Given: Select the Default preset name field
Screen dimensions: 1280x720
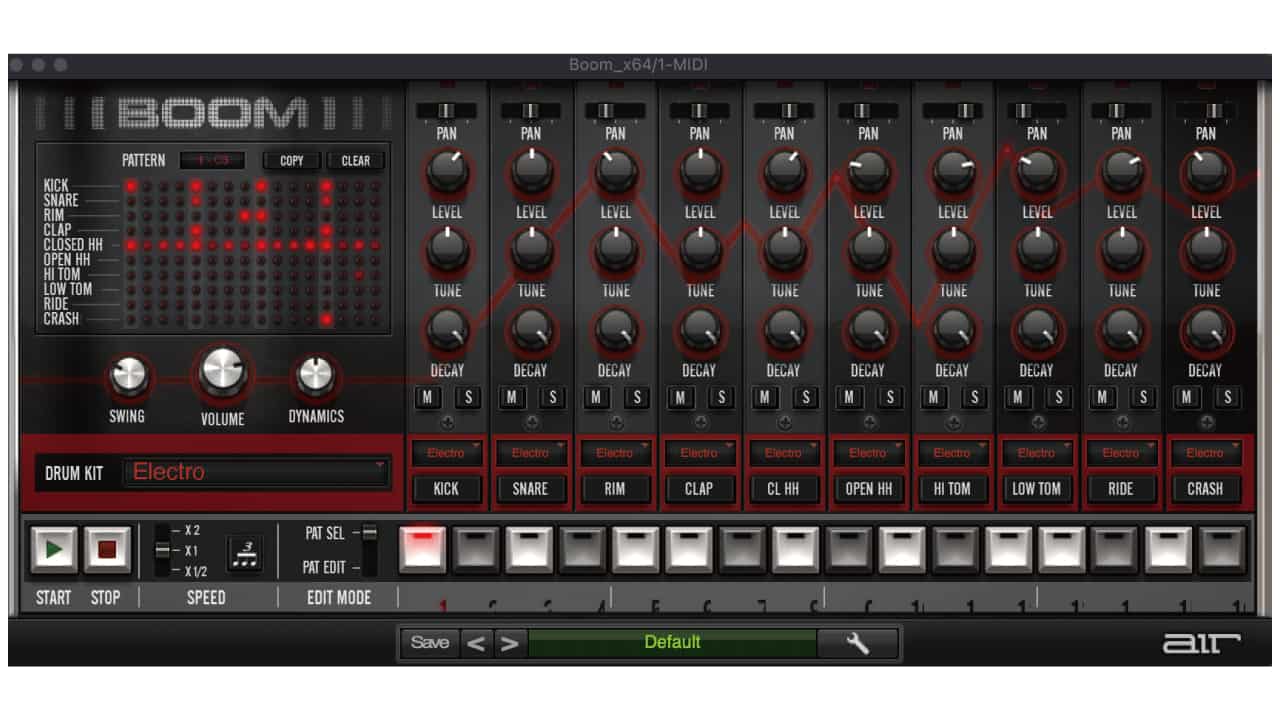Looking at the screenshot, I should click(672, 643).
